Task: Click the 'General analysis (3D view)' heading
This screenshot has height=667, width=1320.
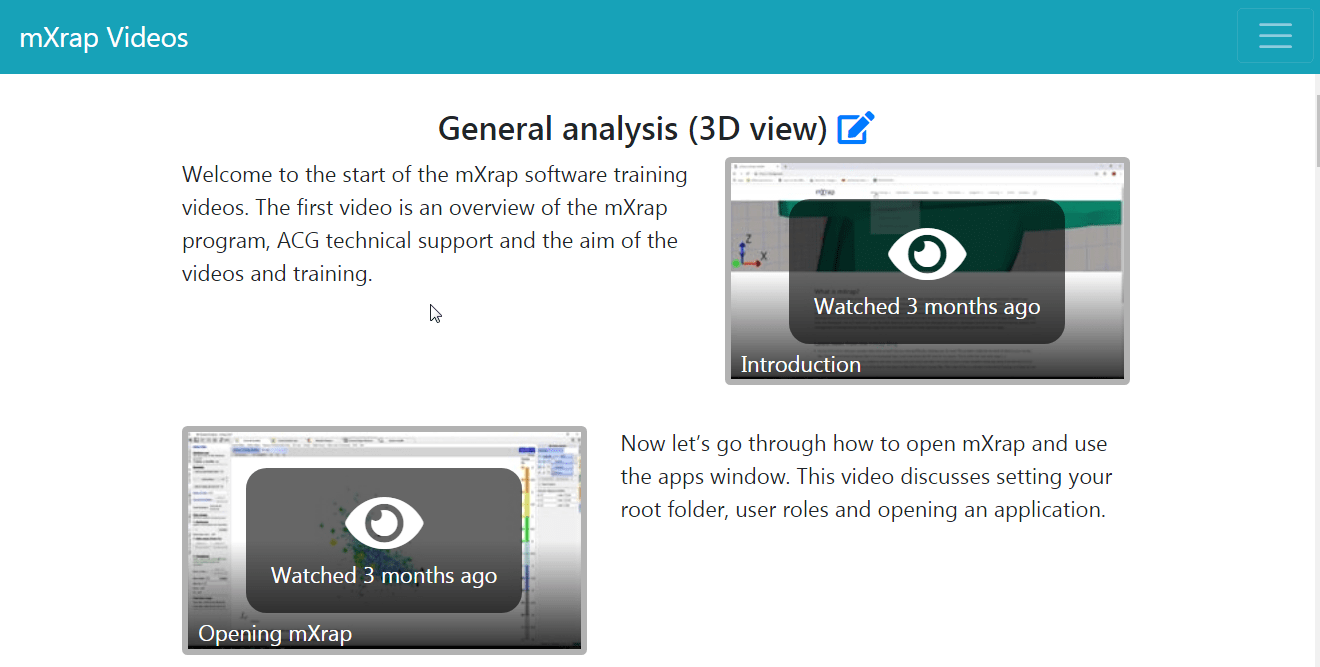Action: tap(632, 129)
